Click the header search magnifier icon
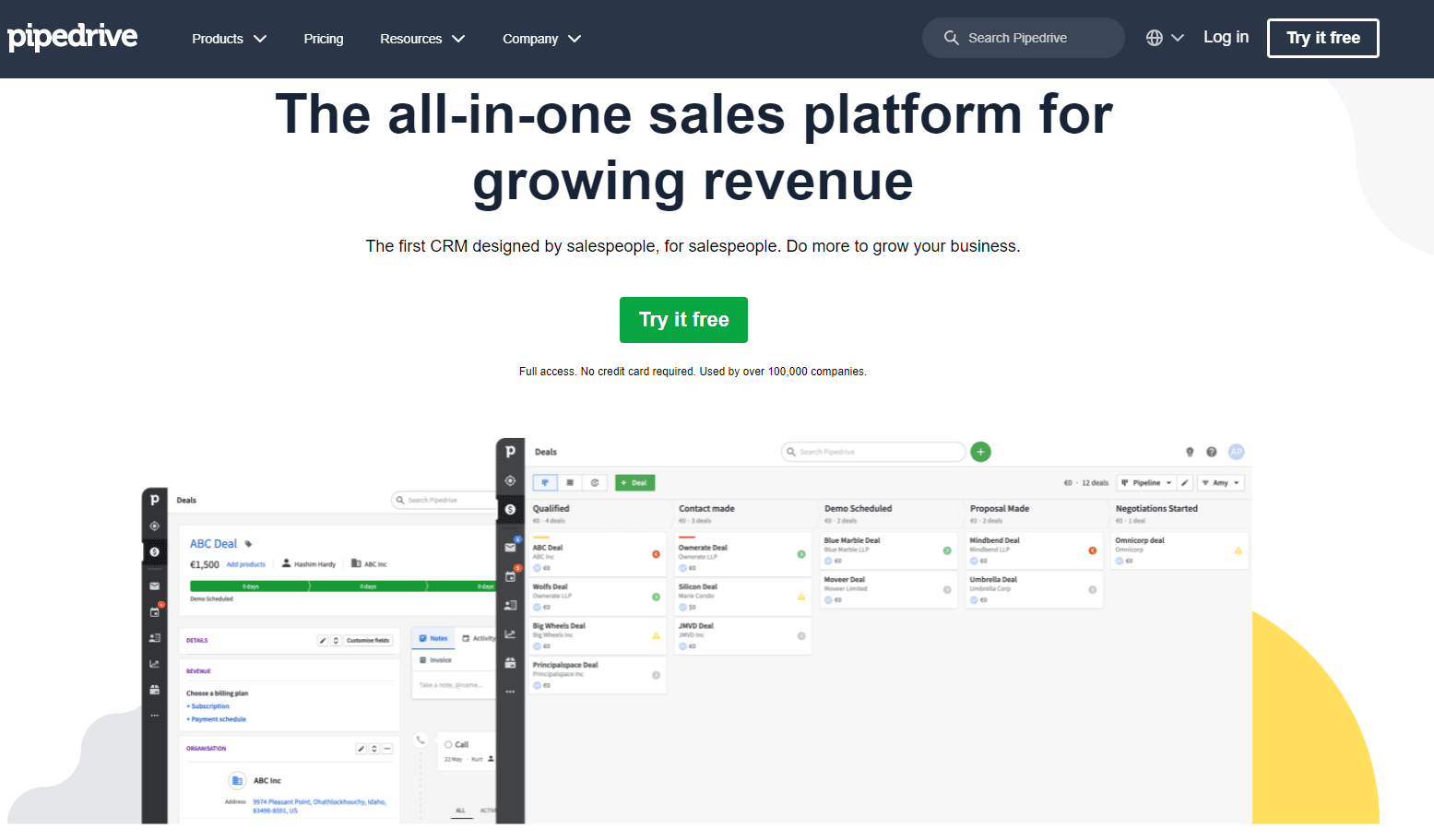1434x840 pixels. [951, 38]
